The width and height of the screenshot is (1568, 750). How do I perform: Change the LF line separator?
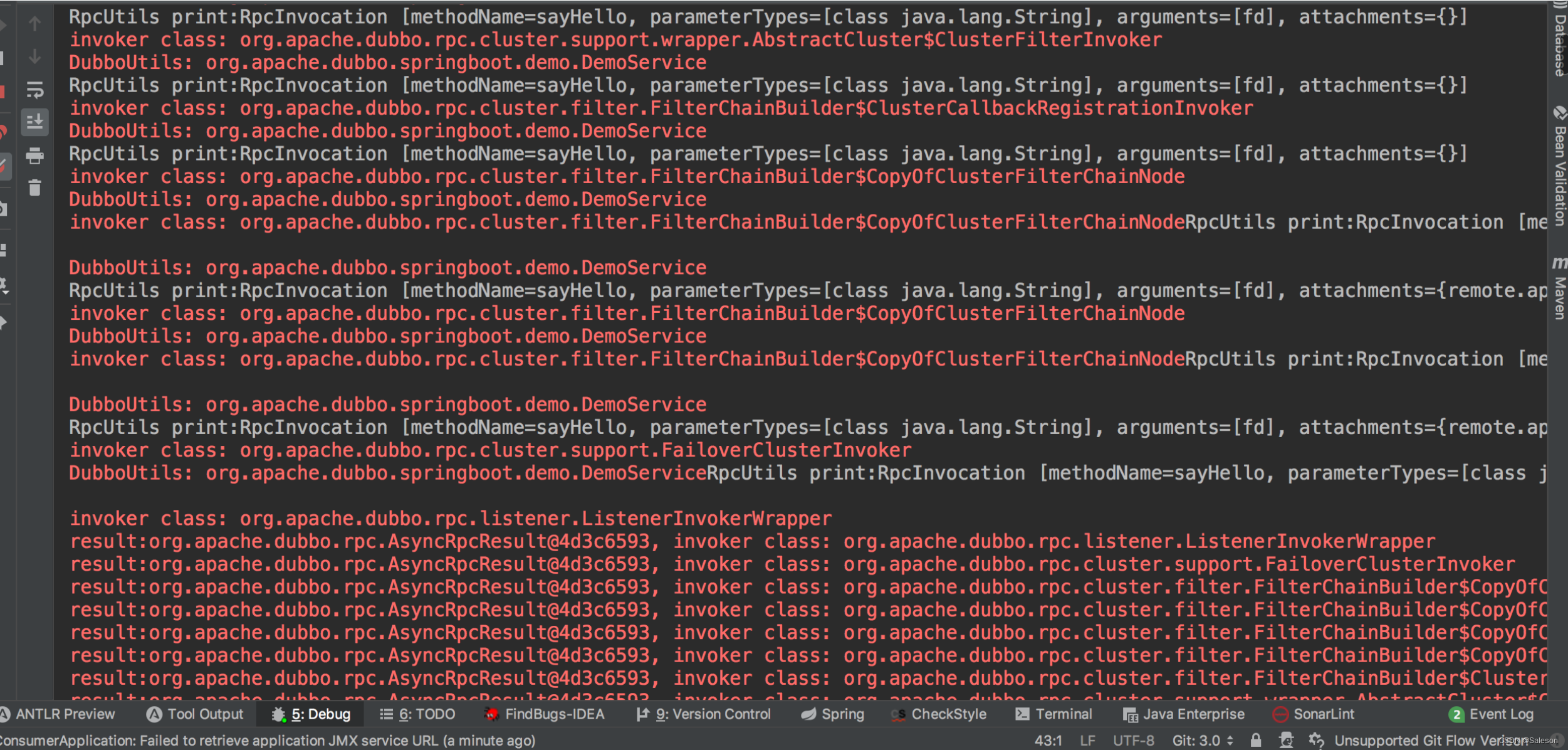click(x=1087, y=741)
